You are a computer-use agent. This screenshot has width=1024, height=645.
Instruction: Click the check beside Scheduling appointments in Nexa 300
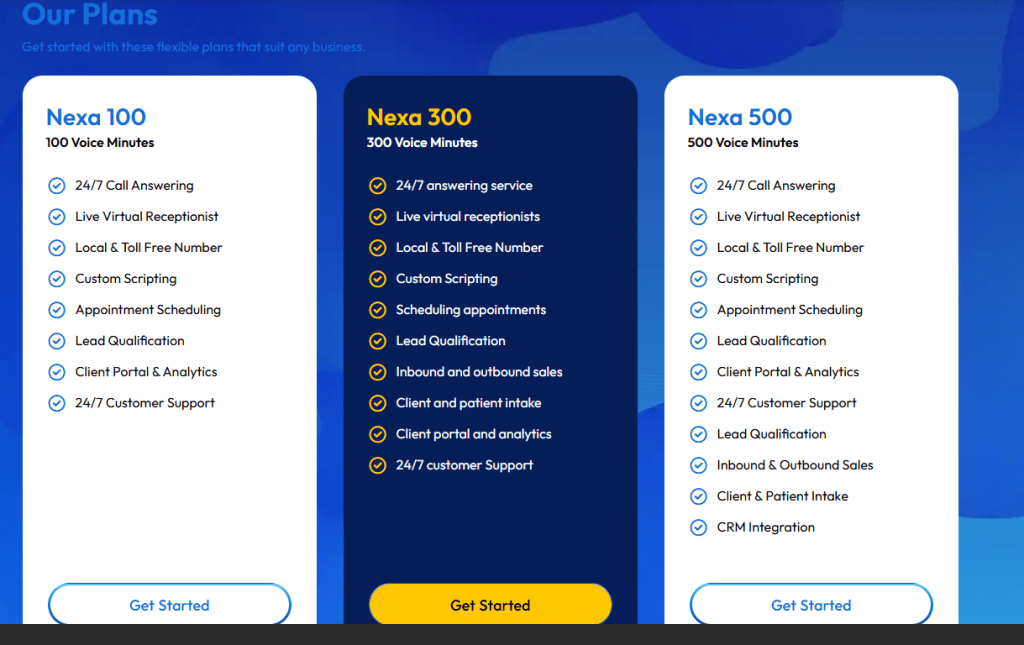378,309
